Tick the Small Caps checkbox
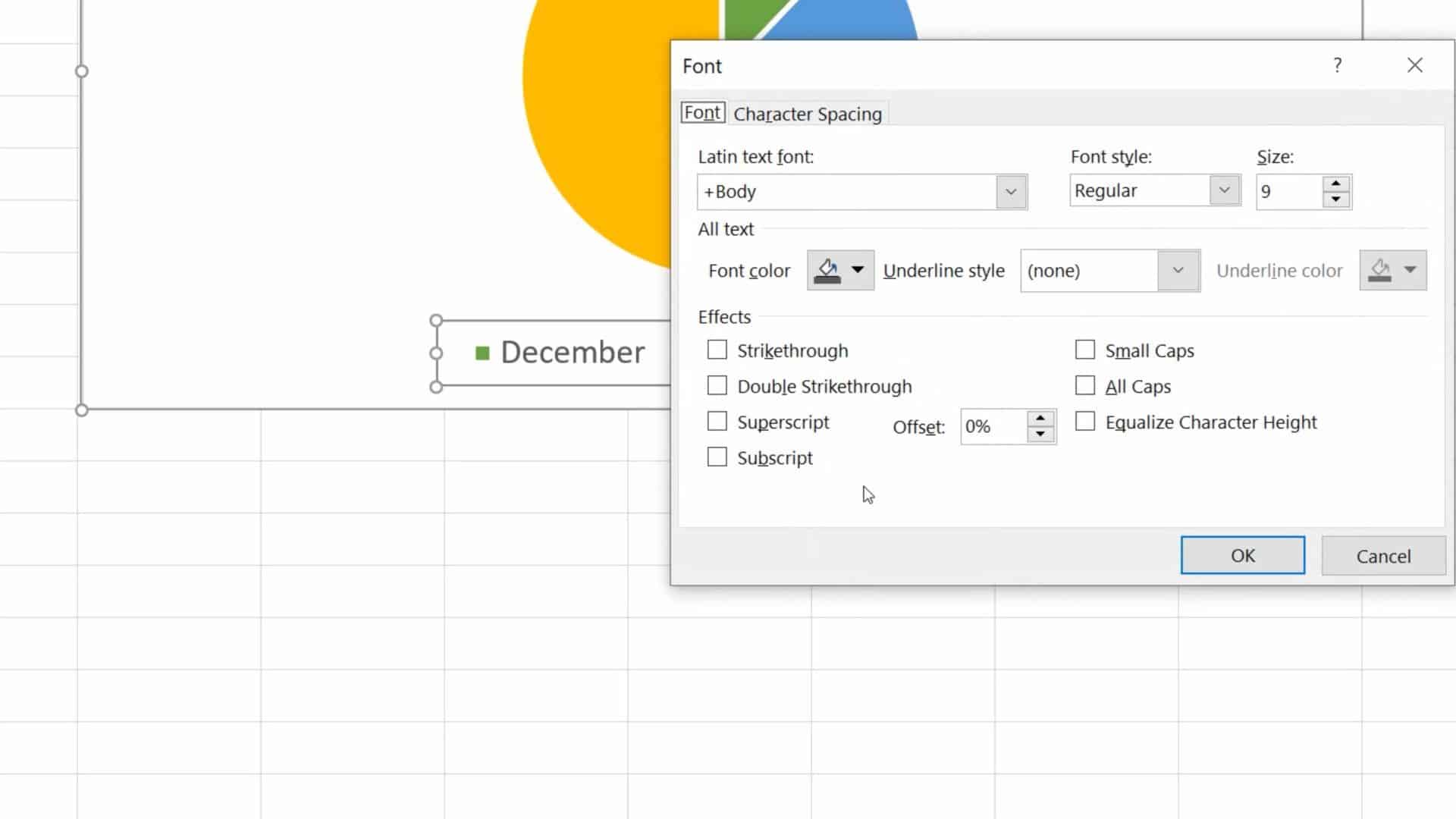Viewport: 1456px width, 819px height. (1085, 350)
